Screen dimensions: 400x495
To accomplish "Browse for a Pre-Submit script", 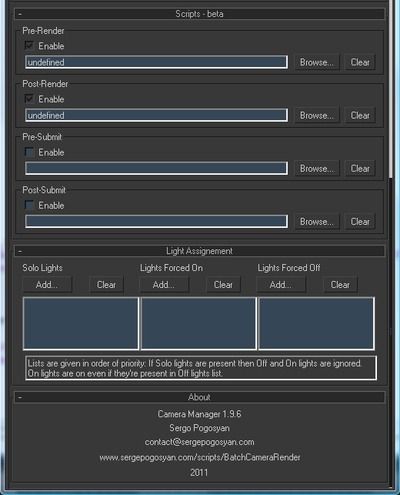I will pos(317,168).
